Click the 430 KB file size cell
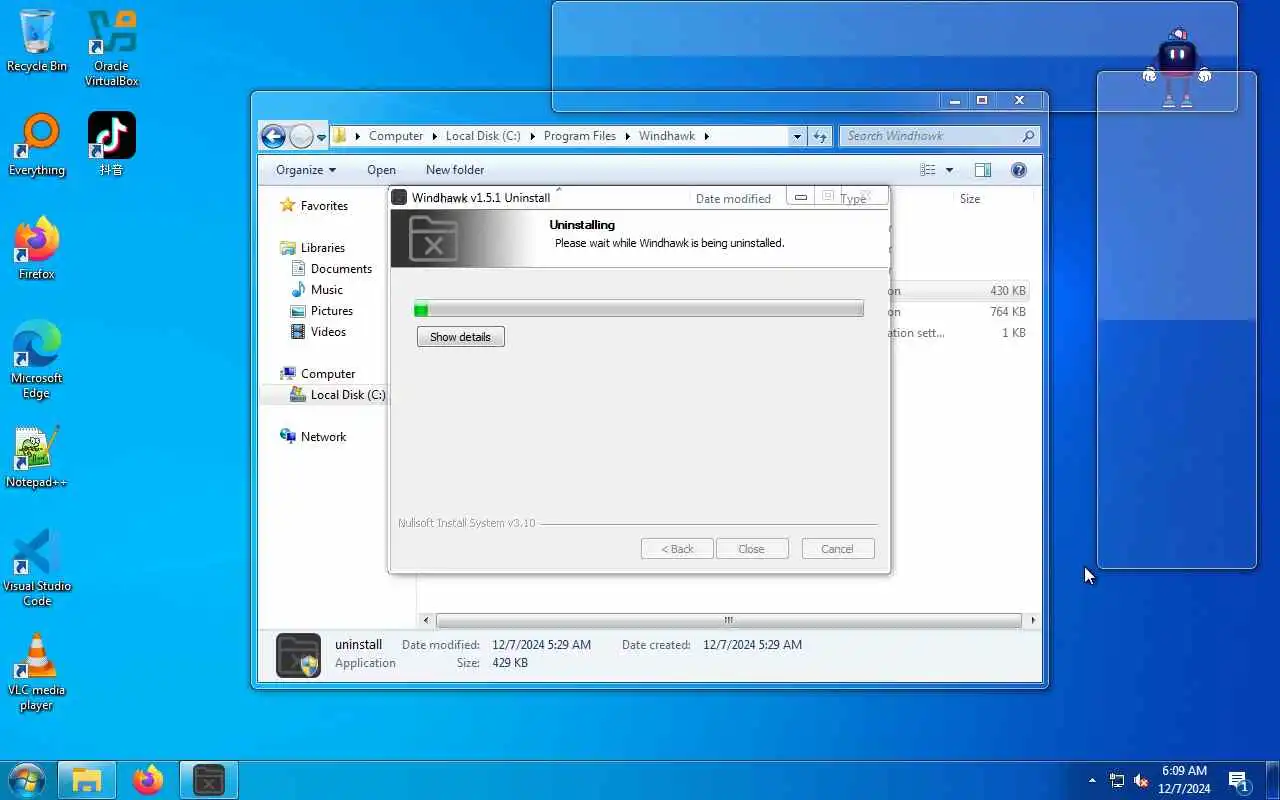Image resolution: width=1280 pixels, height=800 pixels. 1008,291
